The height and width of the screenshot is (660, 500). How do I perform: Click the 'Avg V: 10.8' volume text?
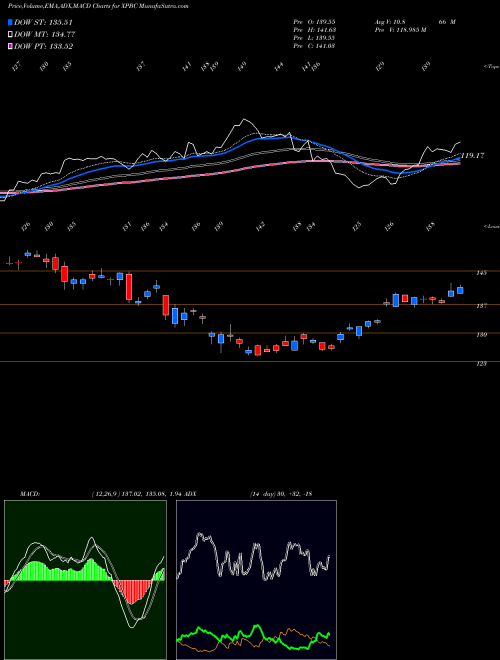coord(390,22)
